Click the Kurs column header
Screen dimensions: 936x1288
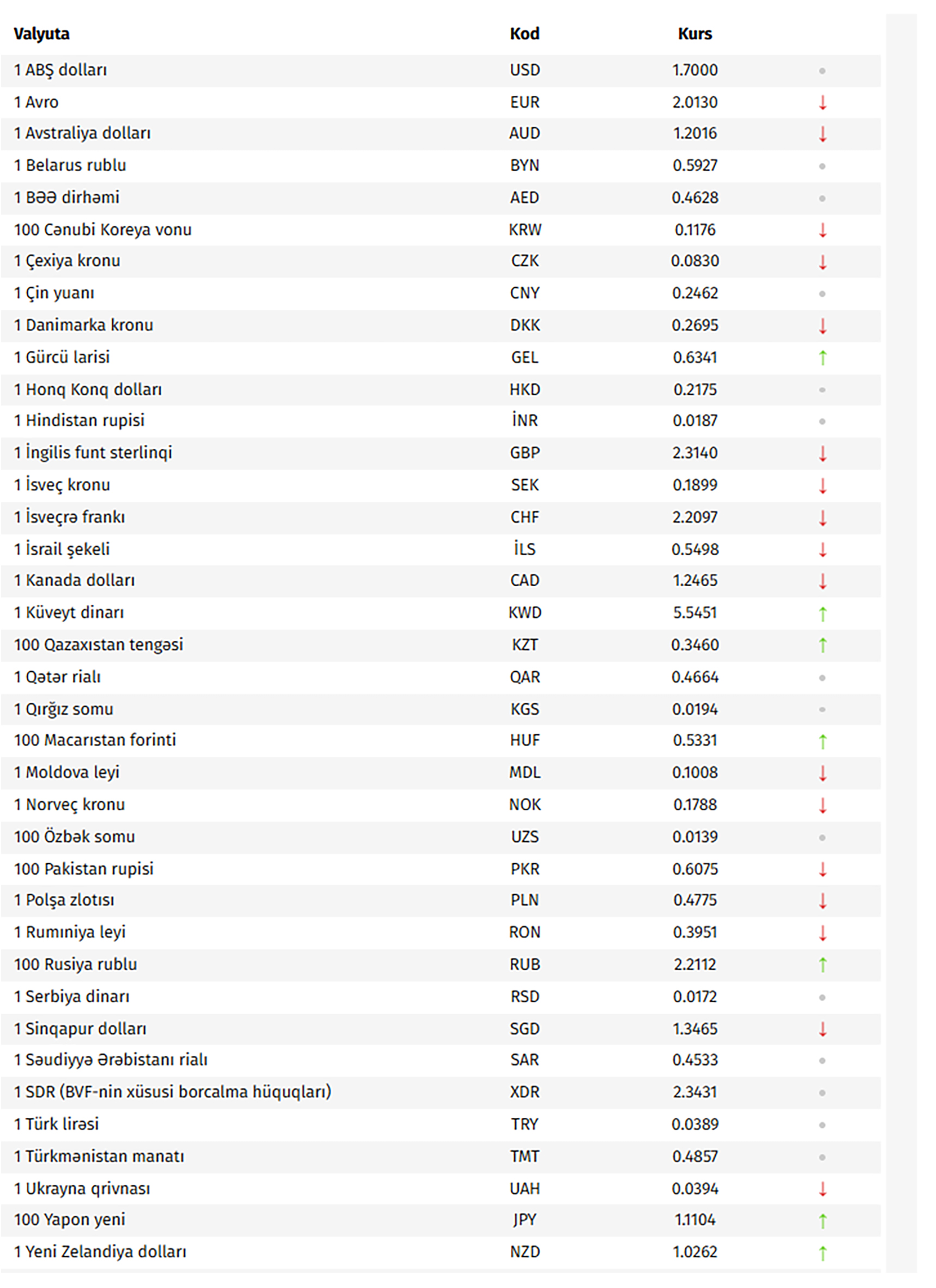pos(694,34)
